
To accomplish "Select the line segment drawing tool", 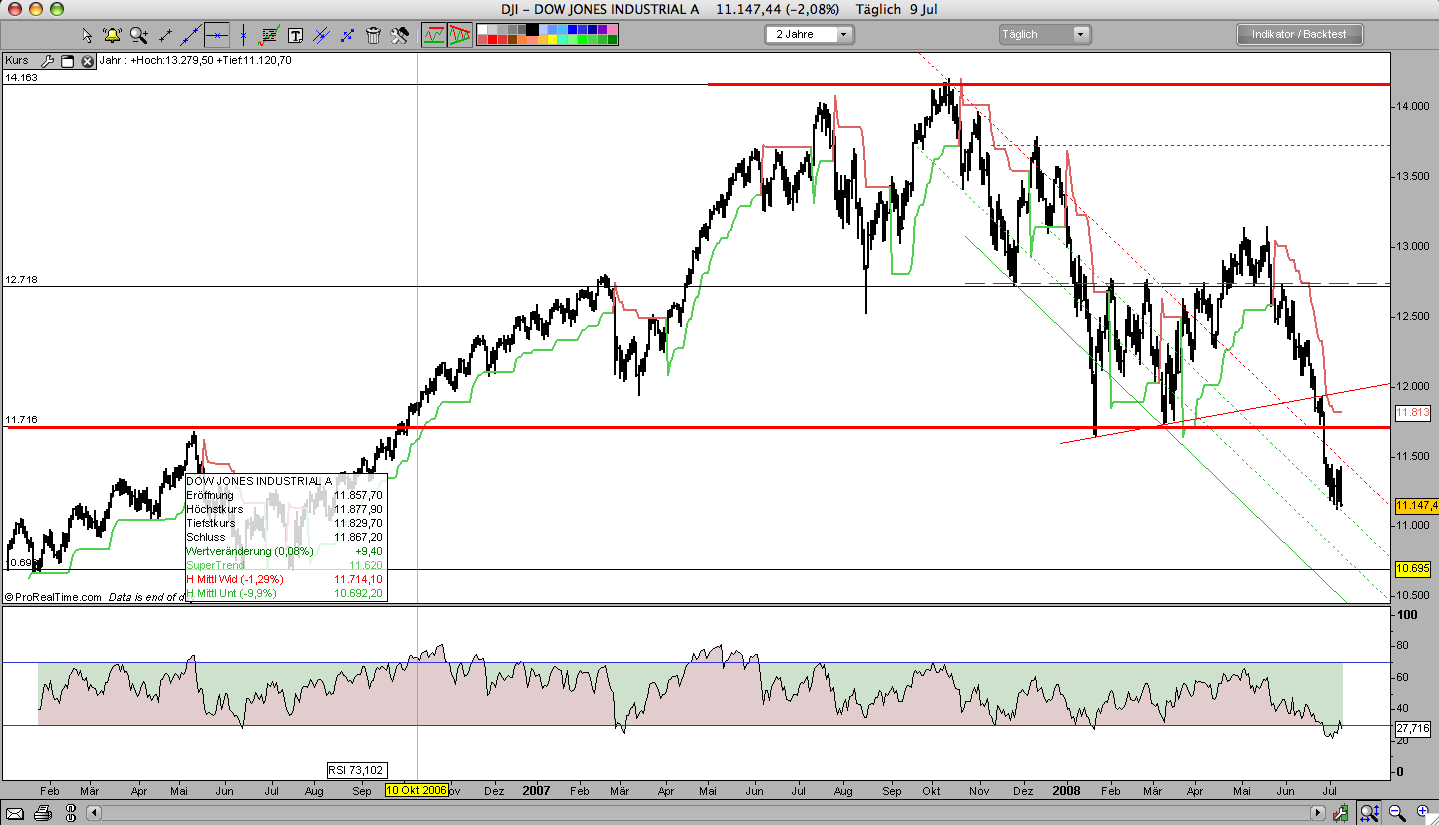I will click(166, 35).
